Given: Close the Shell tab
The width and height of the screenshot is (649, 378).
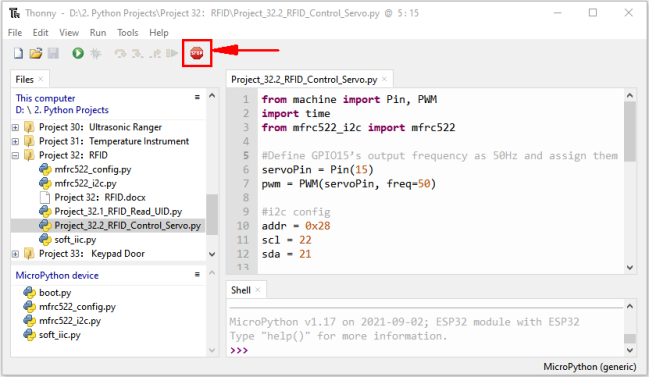Looking at the screenshot, I should pos(258,290).
